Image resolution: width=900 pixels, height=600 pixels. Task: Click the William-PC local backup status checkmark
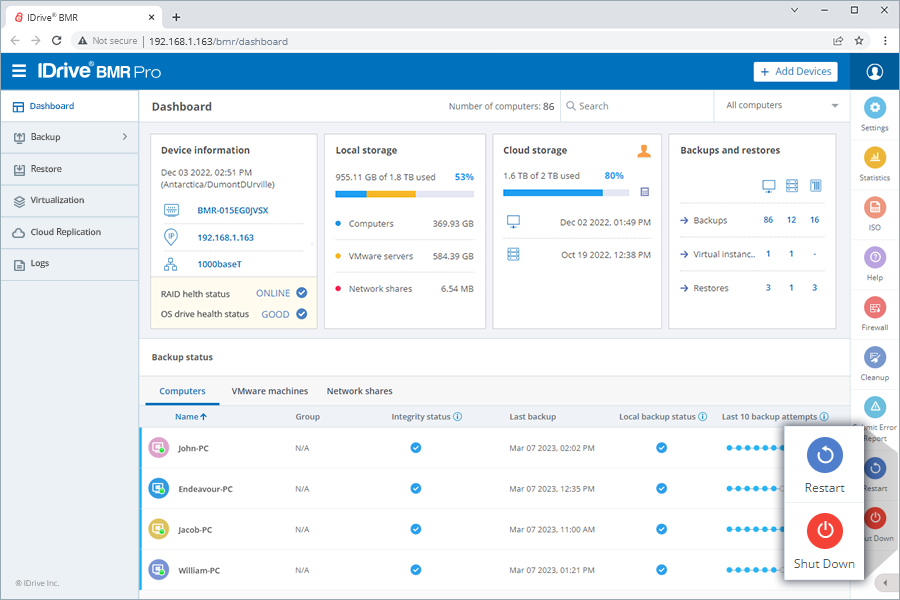click(662, 570)
